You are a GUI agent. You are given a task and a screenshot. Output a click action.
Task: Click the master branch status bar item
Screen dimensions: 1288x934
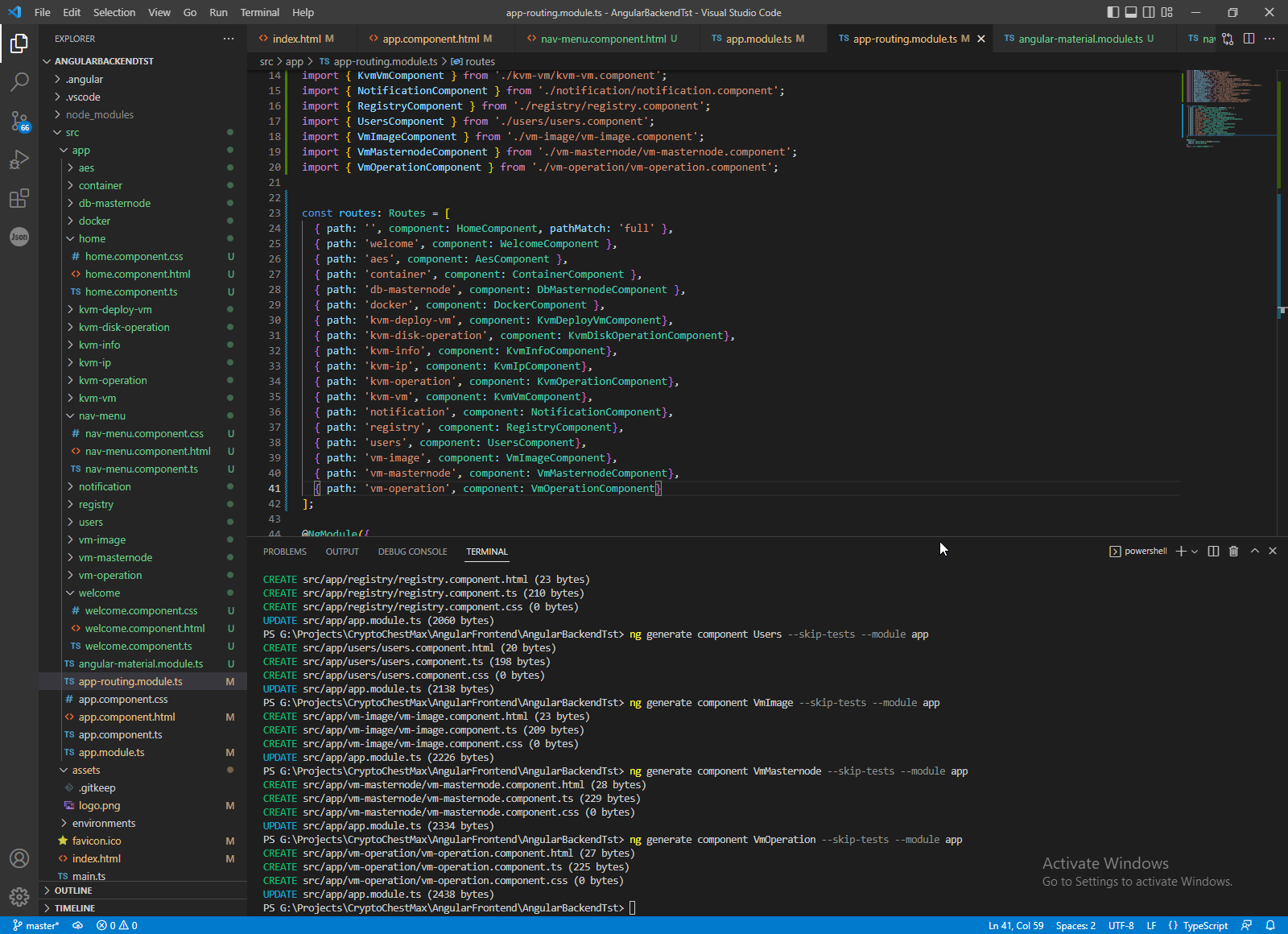pos(36,926)
